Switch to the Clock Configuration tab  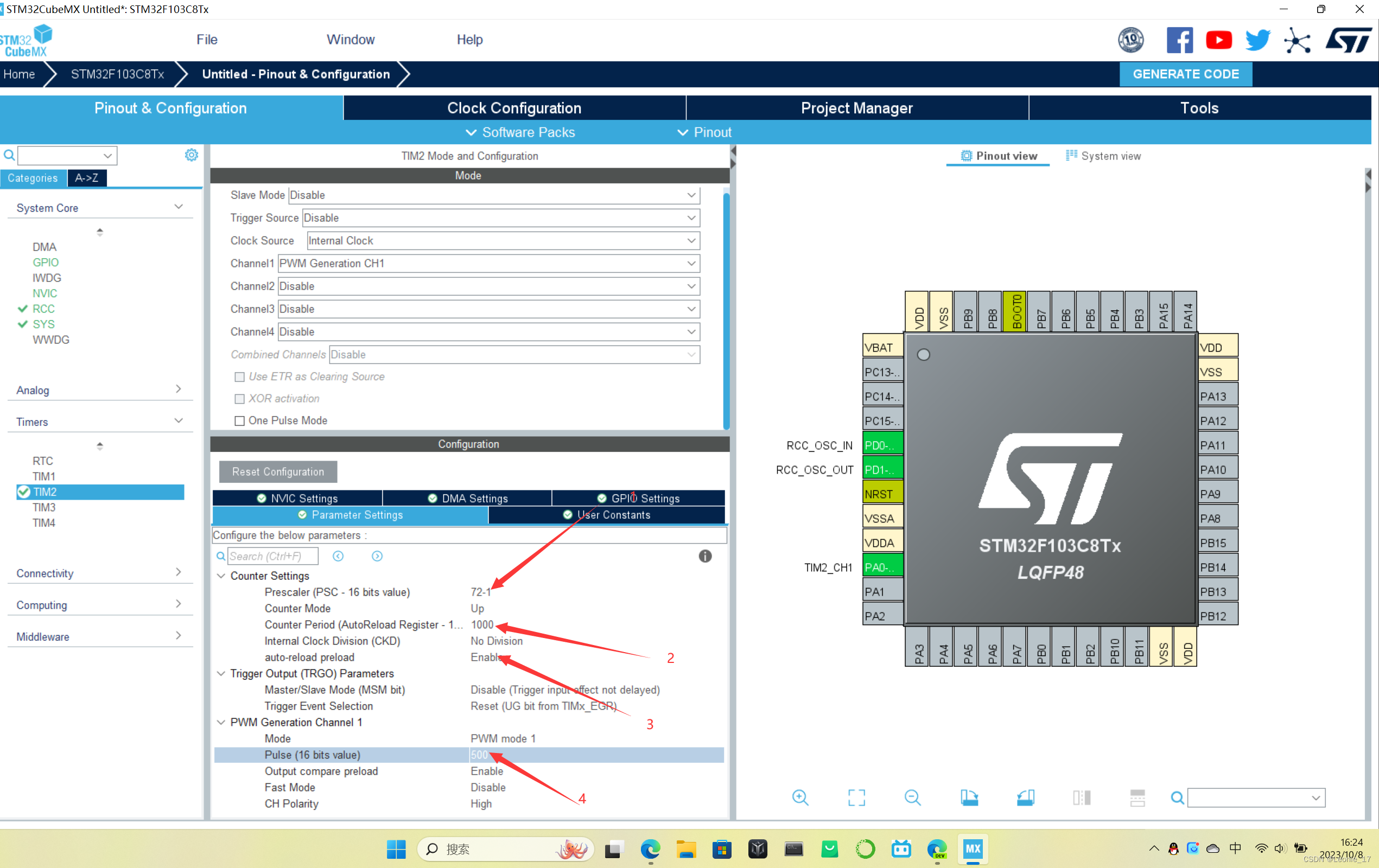pyautogui.click(x=514, y=107)
